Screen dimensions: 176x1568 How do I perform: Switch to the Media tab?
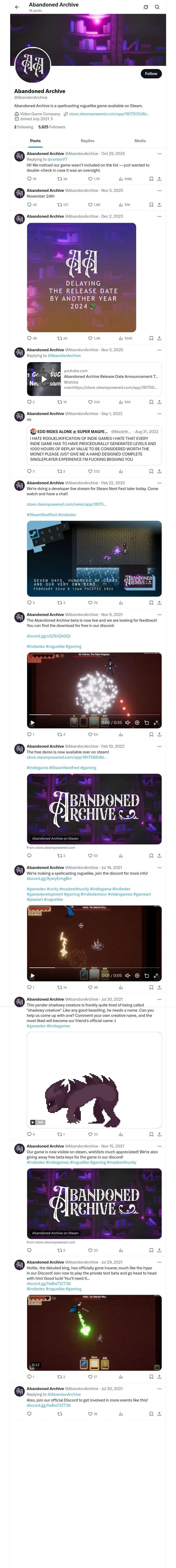(x=140, y=141)
